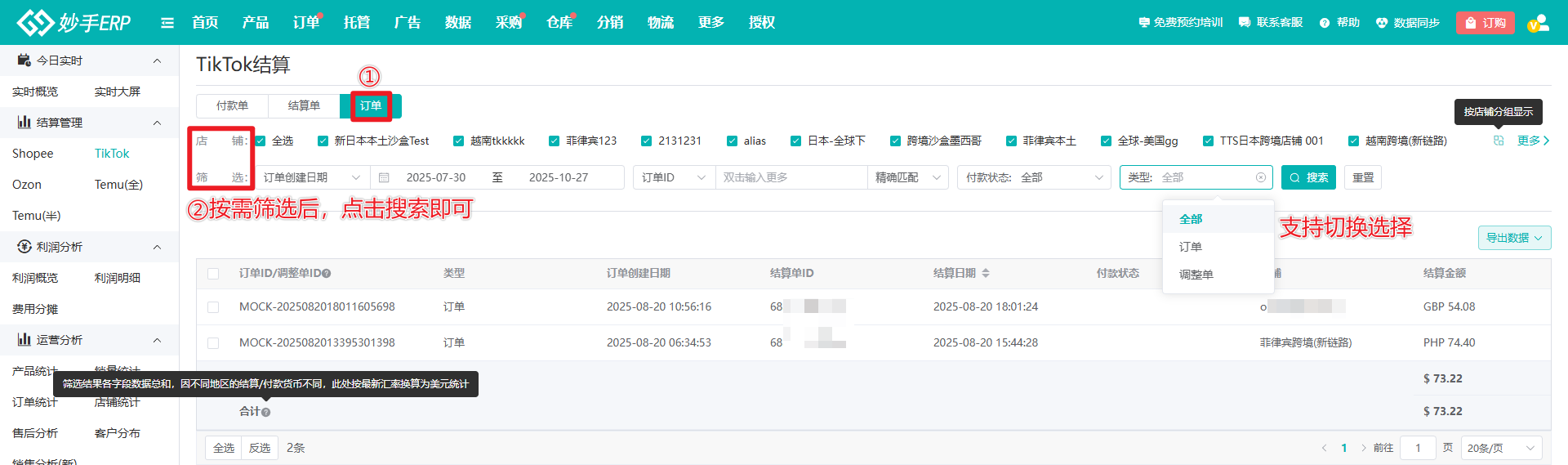Click the 利润分析 currency icon
Screen dimensions: 1568x465
point(24,247)
